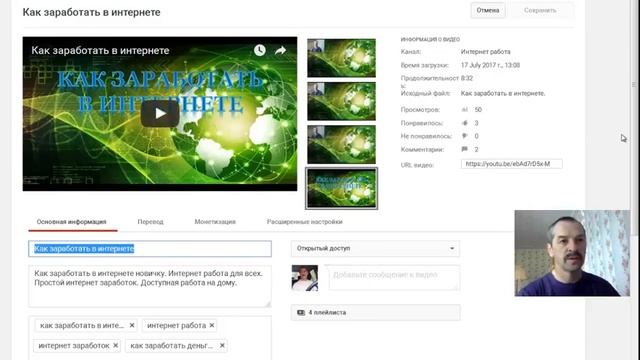640x360 pixels.
Task: Remove the 'интернет заработок' tag
Action: (x=116, y=345)
